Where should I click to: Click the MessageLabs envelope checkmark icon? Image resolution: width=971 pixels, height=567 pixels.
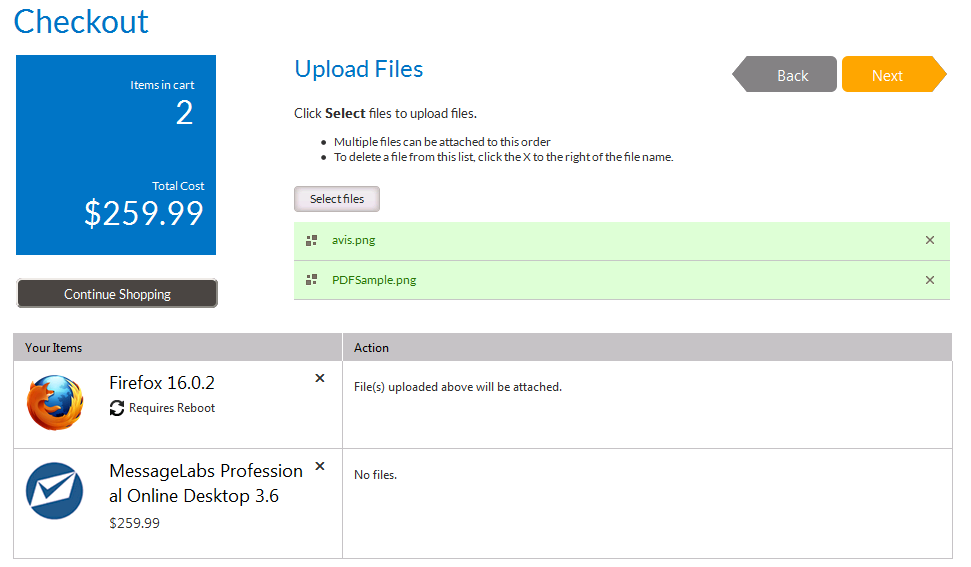54,491
